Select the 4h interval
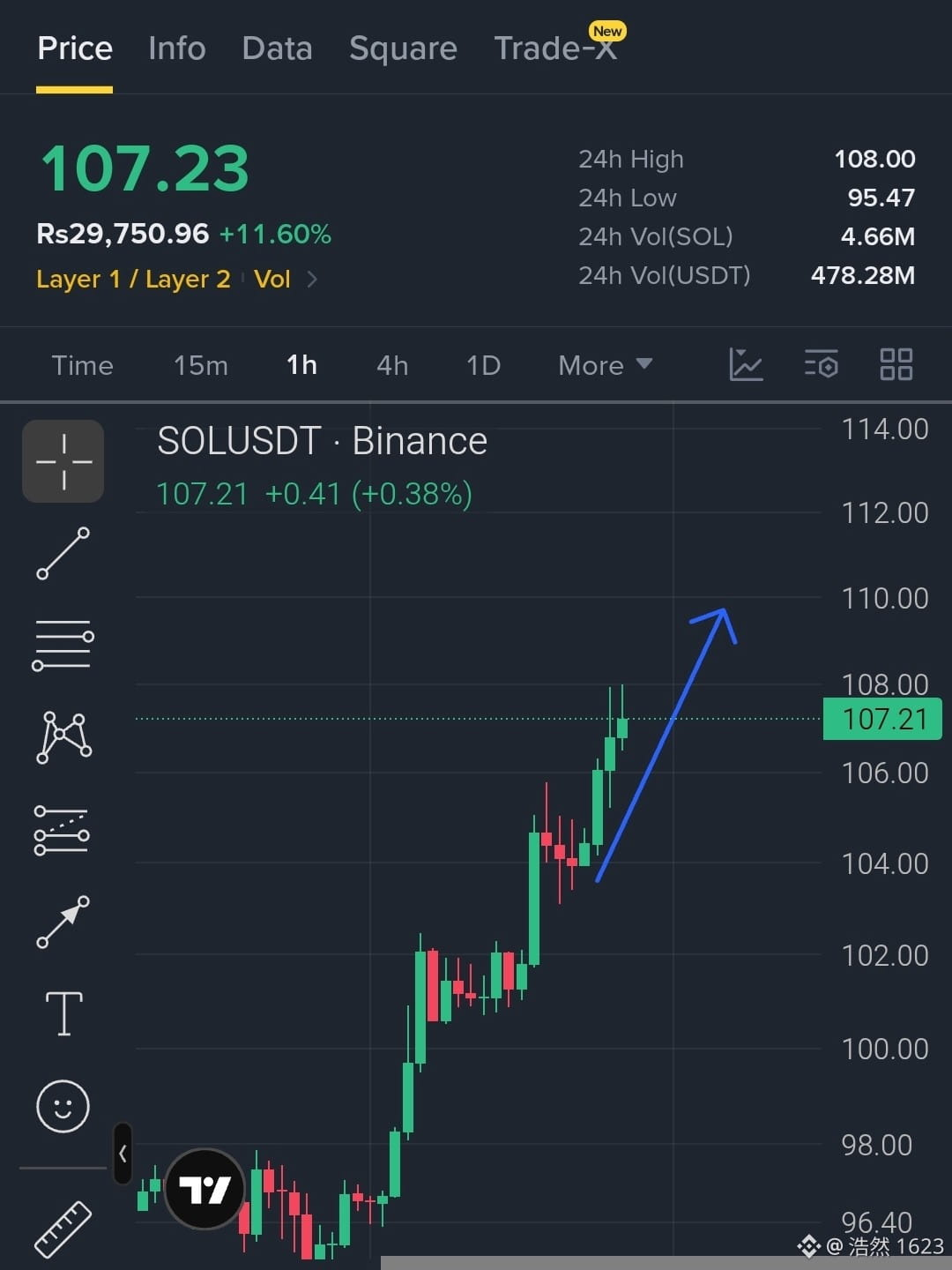The height and width of the screenshot is (1270, 952). point(392,365)
